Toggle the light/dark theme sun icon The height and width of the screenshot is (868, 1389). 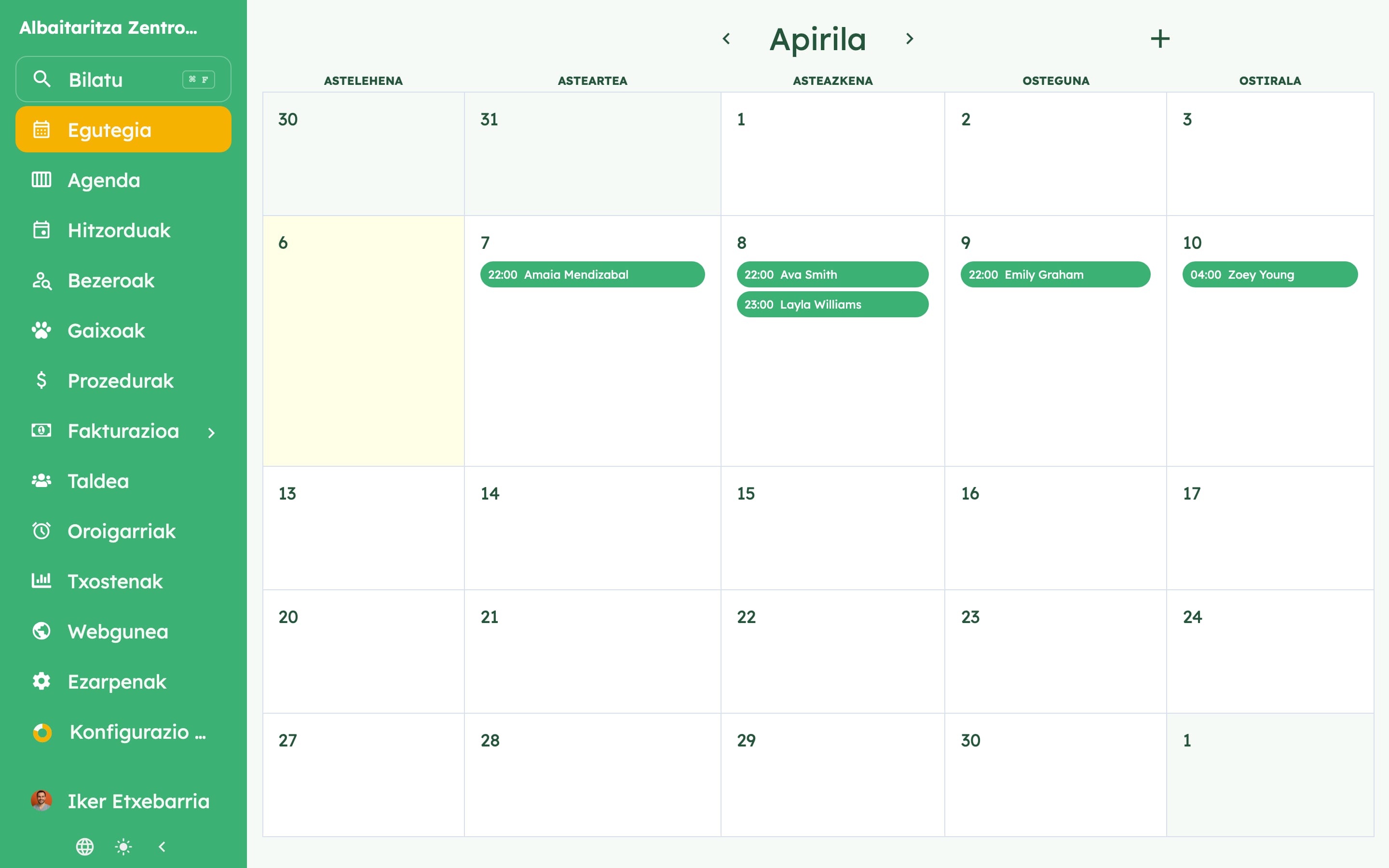[123, 846]
